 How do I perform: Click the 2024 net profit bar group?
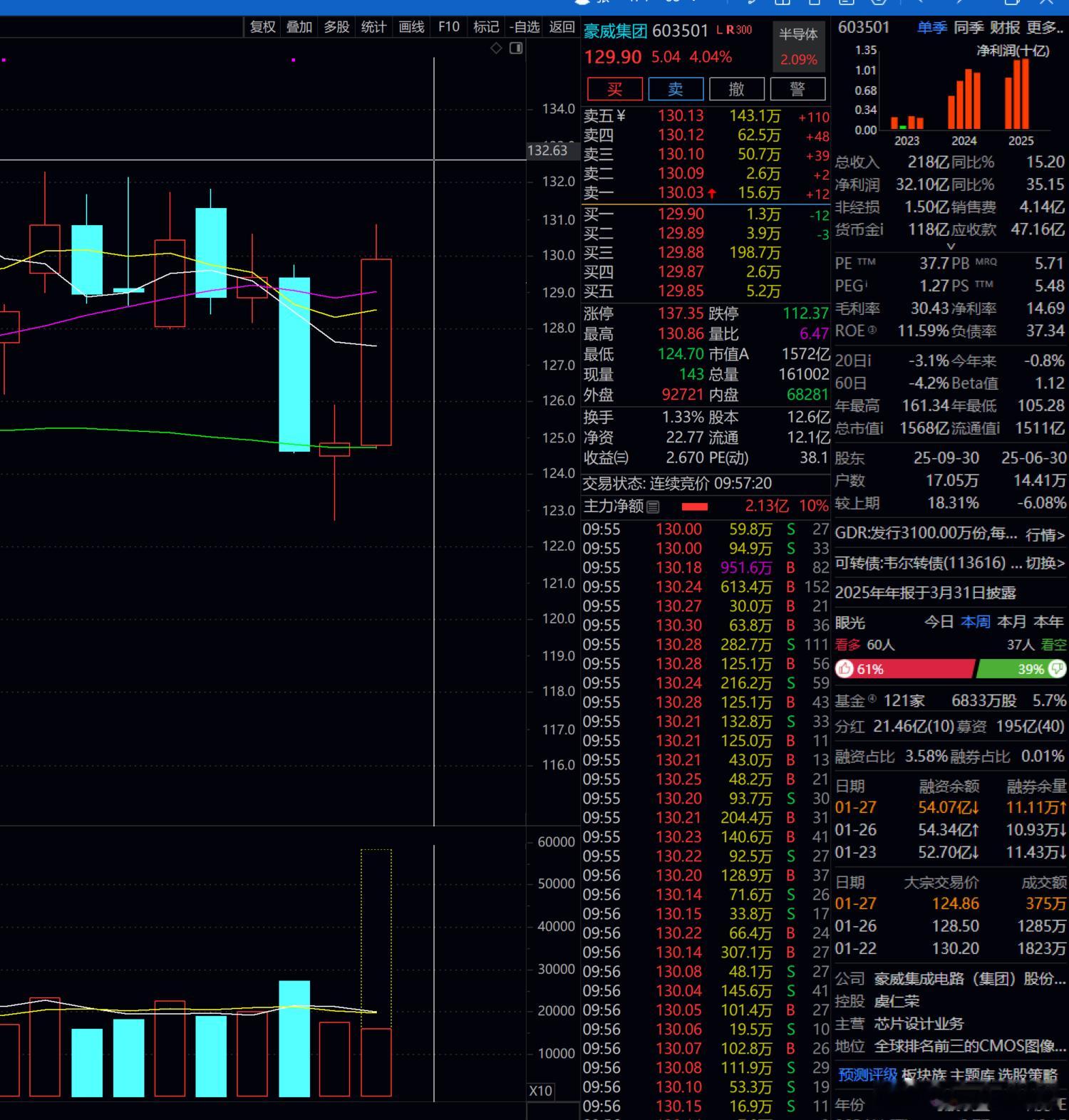tap(964, 99)
